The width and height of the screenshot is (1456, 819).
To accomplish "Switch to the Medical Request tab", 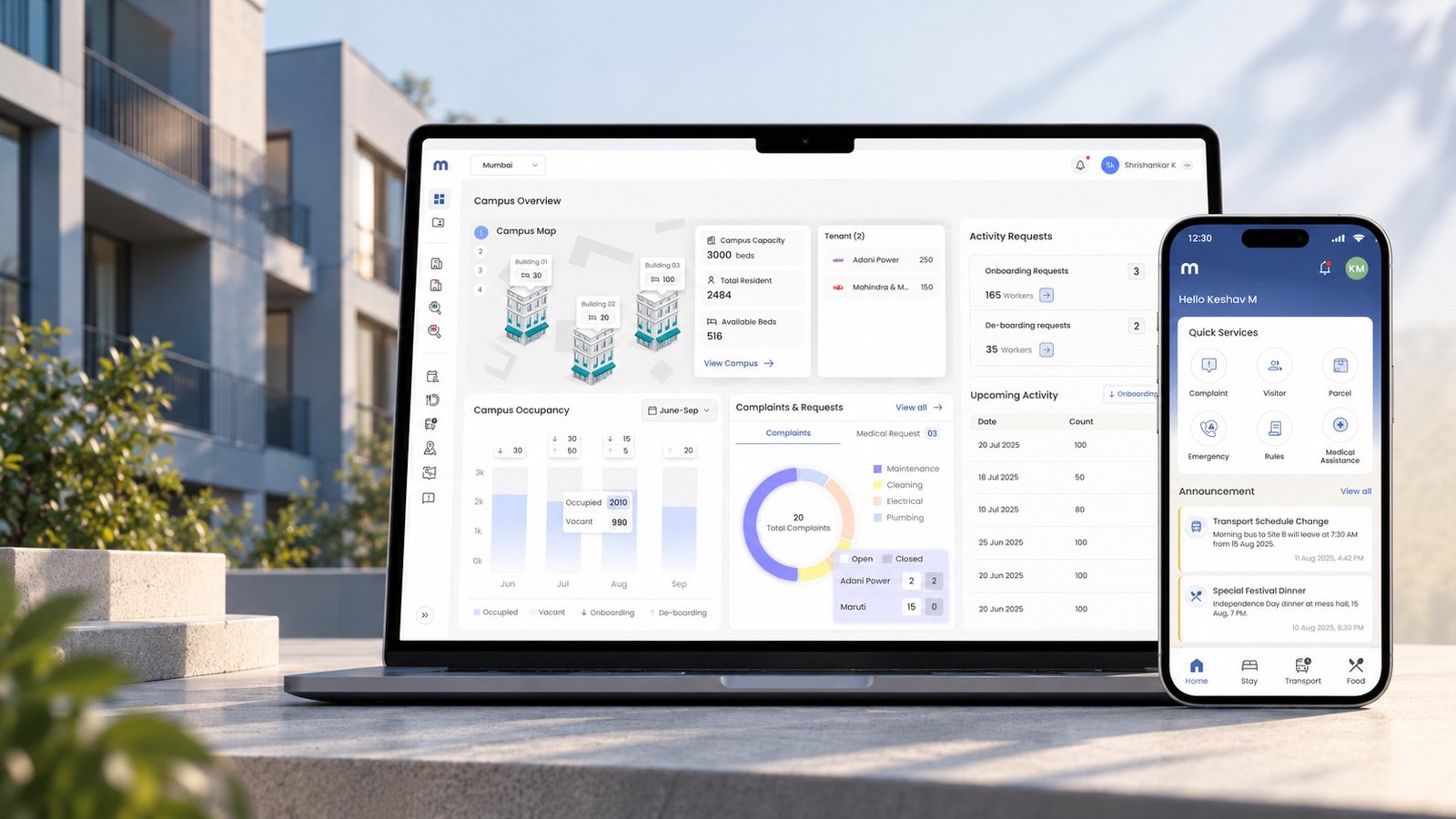I will click(896, 433).
